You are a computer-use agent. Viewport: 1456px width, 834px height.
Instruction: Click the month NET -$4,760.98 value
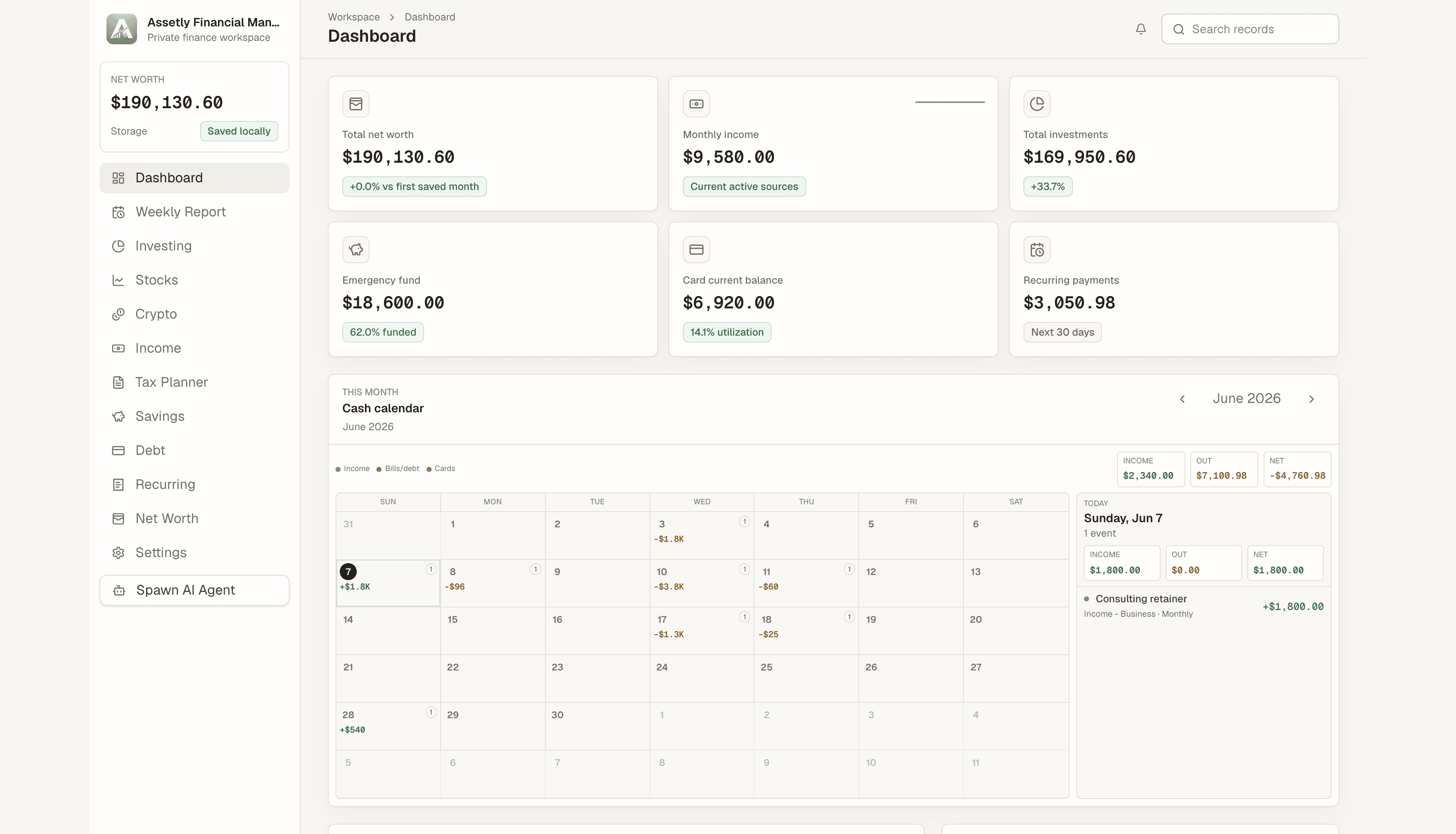(x=1297, y=476)
